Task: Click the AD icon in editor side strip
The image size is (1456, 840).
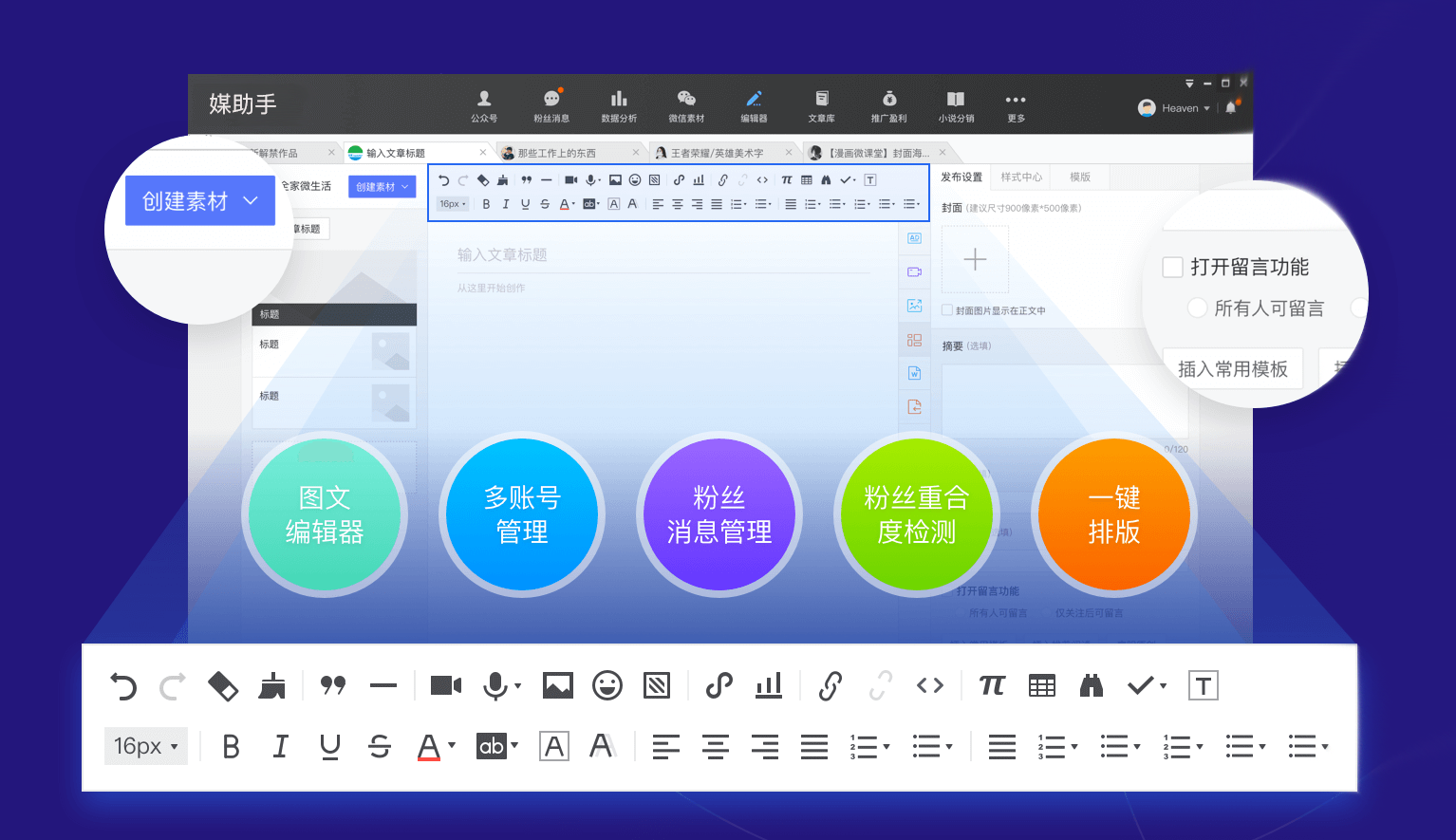Action: [x=915, y=238]
